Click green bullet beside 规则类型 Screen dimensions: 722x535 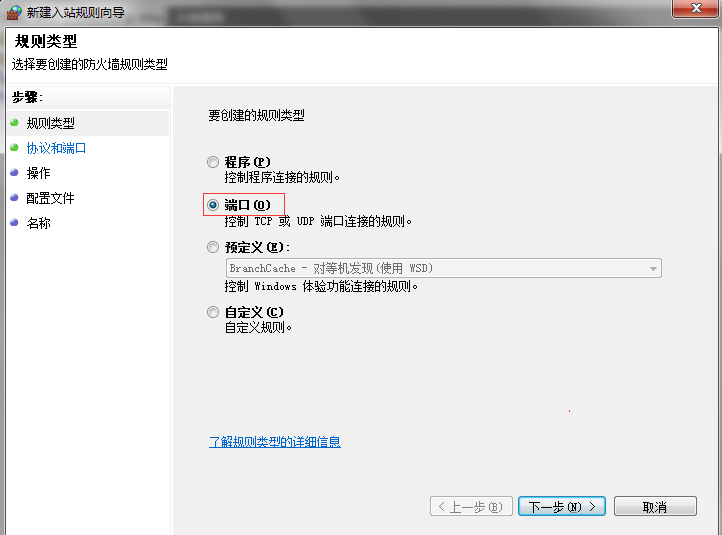pyautogui.click(x=14, y=122)
